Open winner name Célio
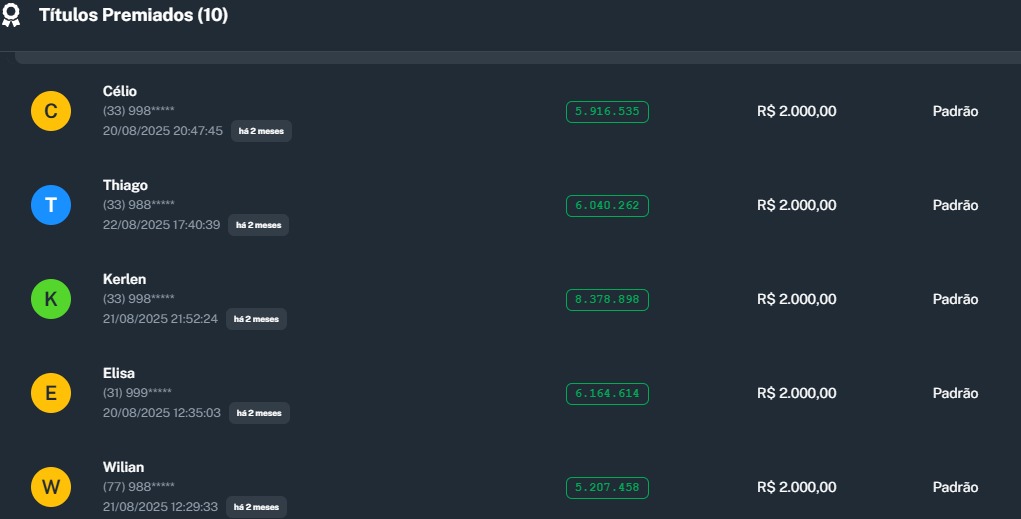Viewport: 1021px width, 519px height. [x=120, y=91]
